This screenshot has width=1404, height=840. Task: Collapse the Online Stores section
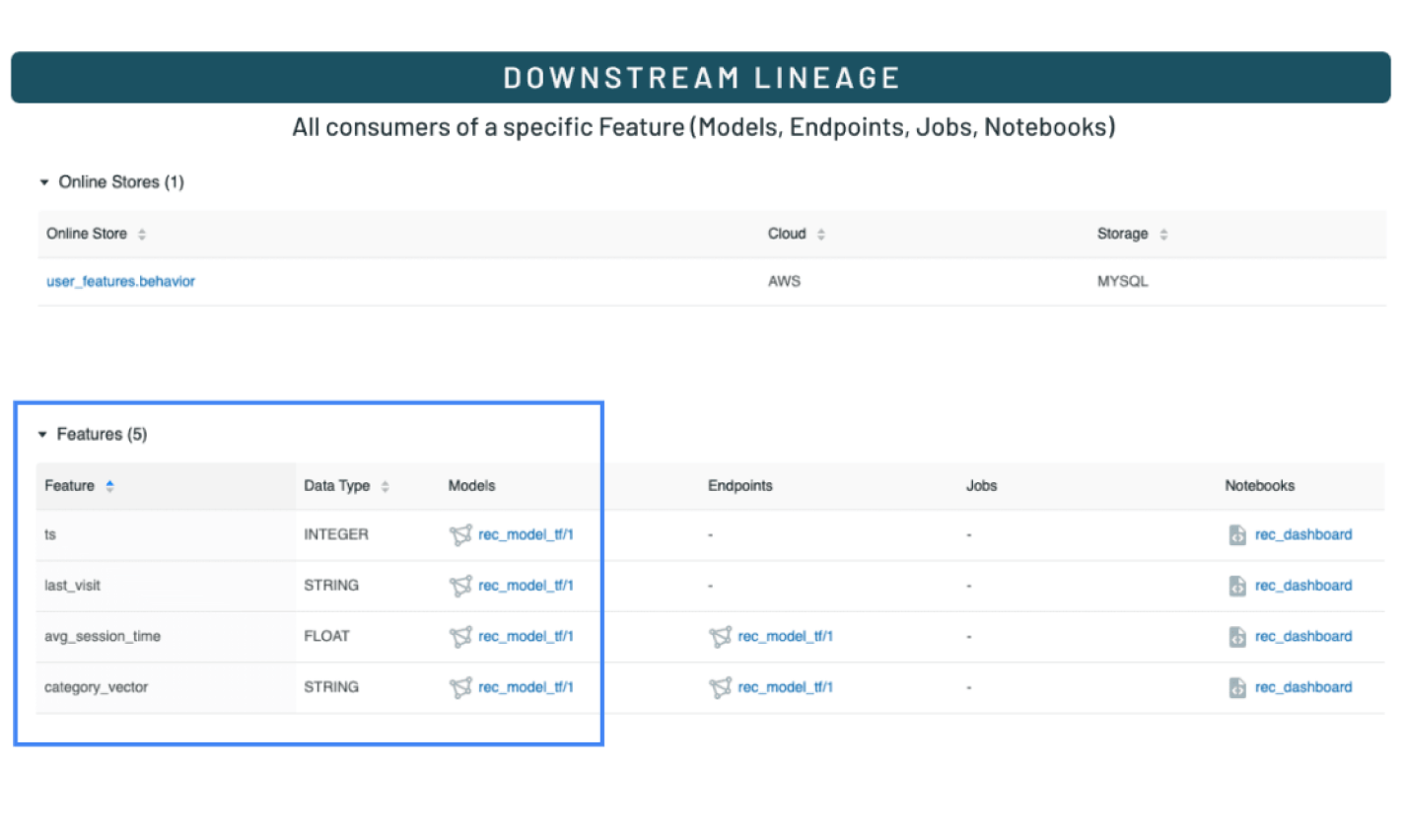click(44, 182)
